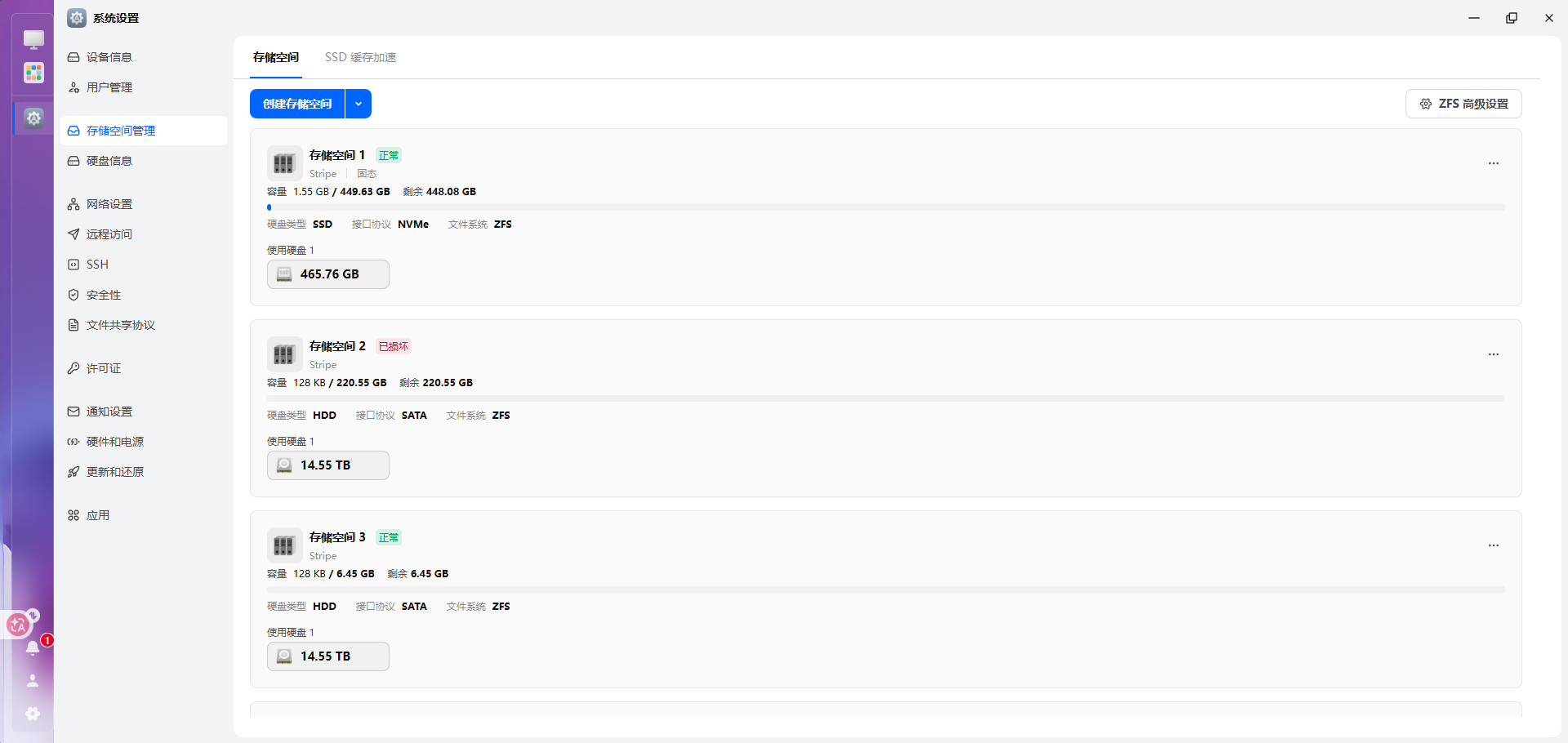Click the 14.55 TB disk in 存储空间 3
The height and width of the screenshot is (743, 1568).
pos(328,656)
